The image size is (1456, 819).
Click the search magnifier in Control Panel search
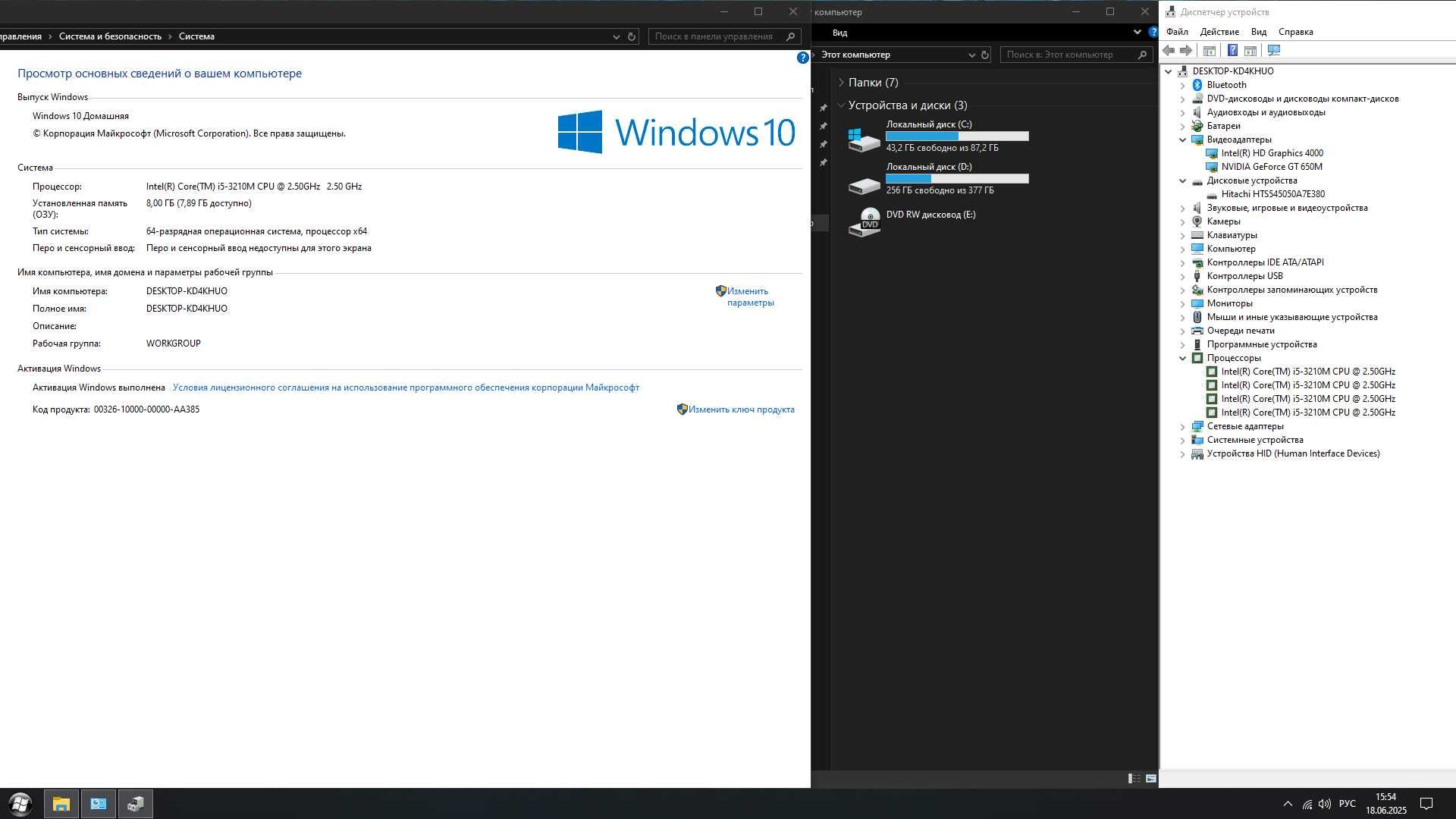click(x=790, y=36)
